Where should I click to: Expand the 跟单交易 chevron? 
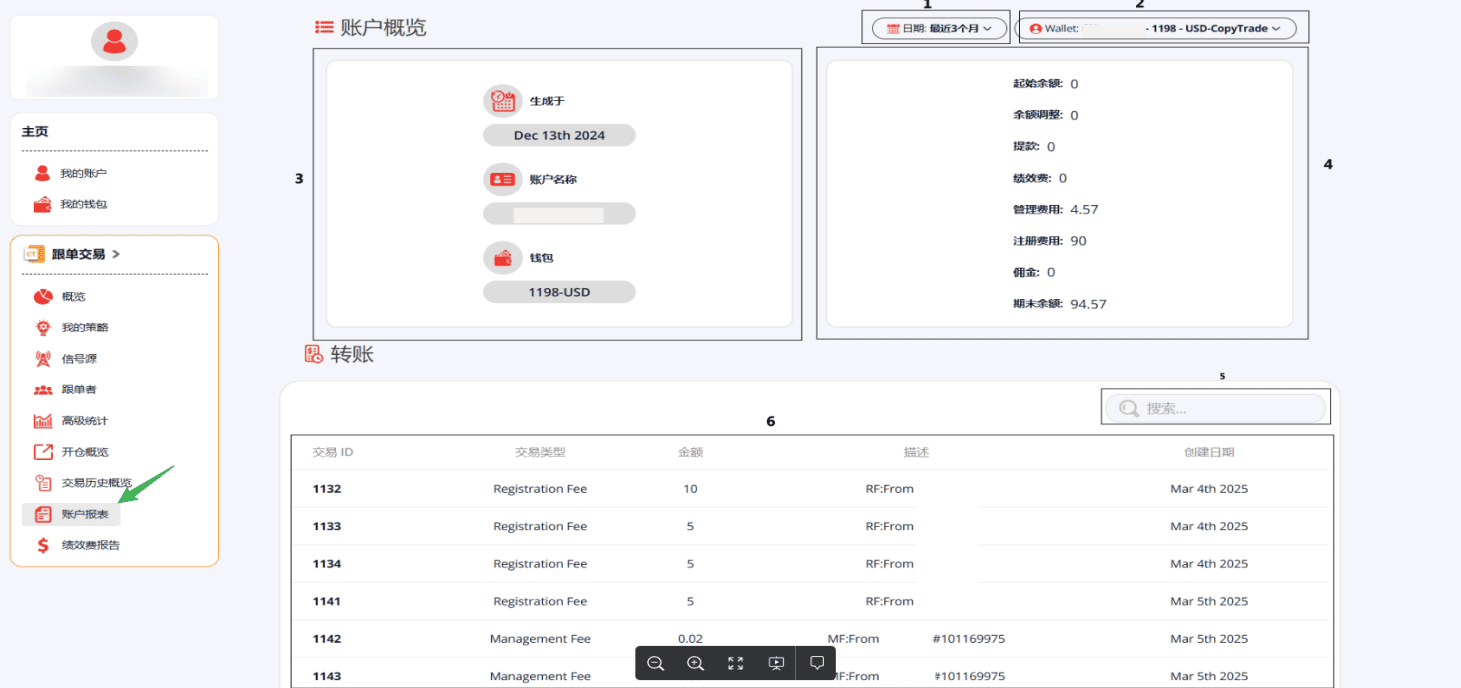(116, 254)
